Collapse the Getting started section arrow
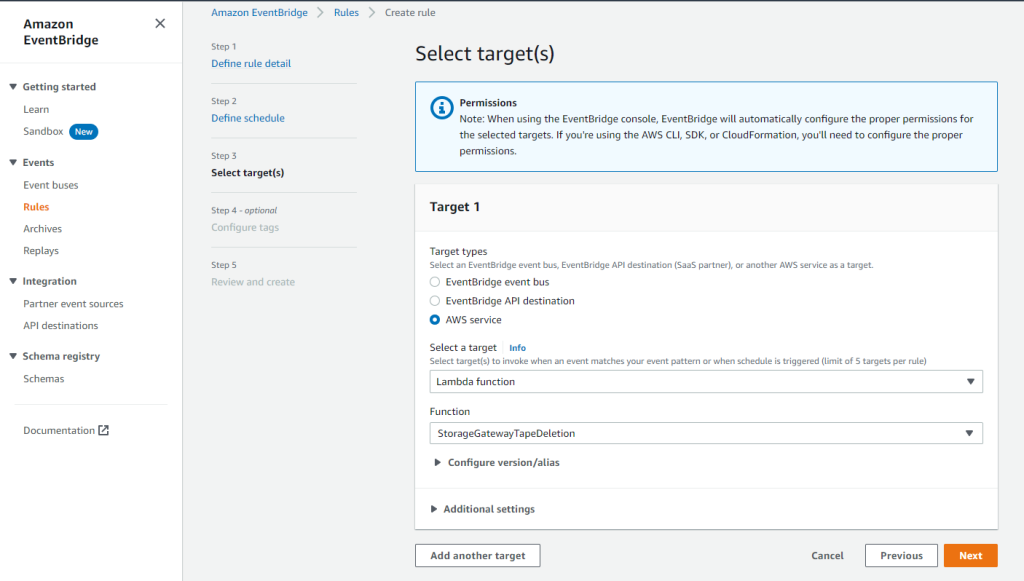The height and width of the screenshot is (581, 1024). 13,87
